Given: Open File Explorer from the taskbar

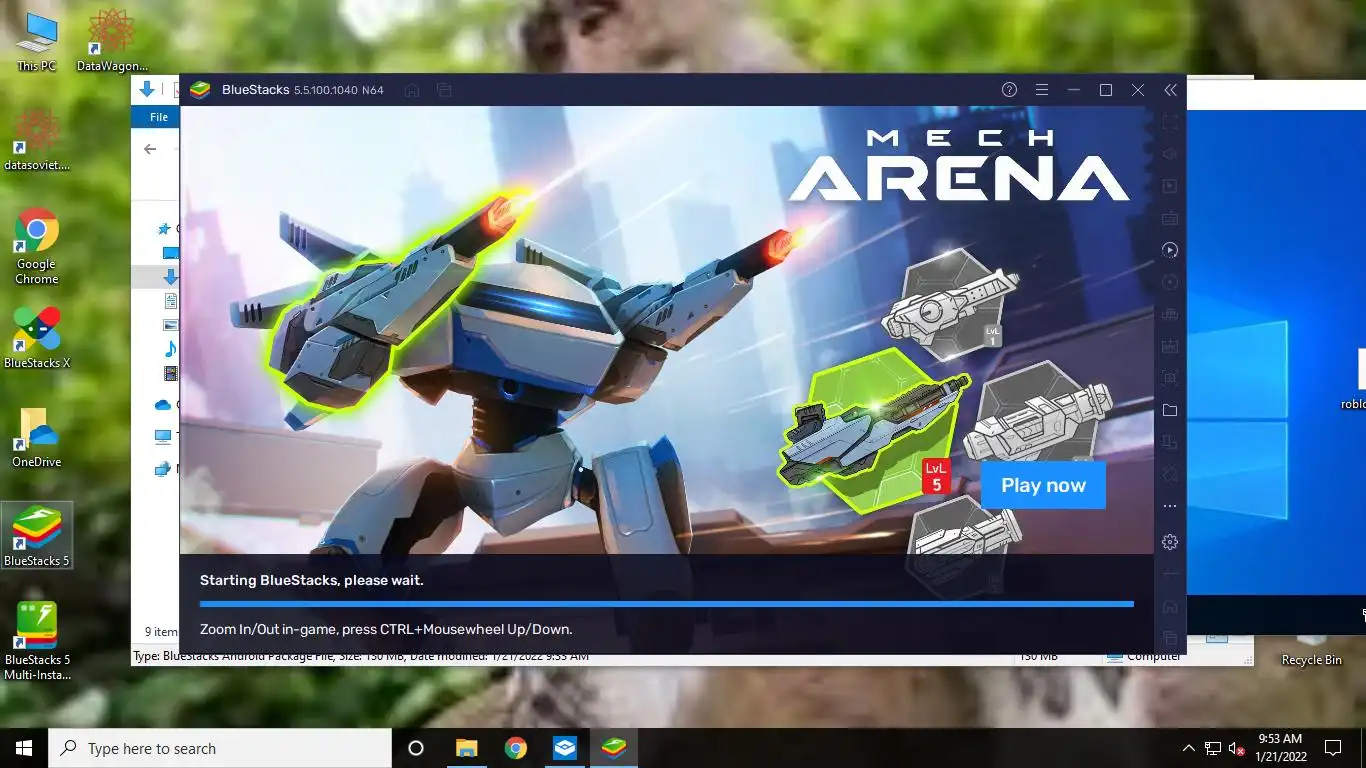Looking at the screenshot, I should click(466, 748).
